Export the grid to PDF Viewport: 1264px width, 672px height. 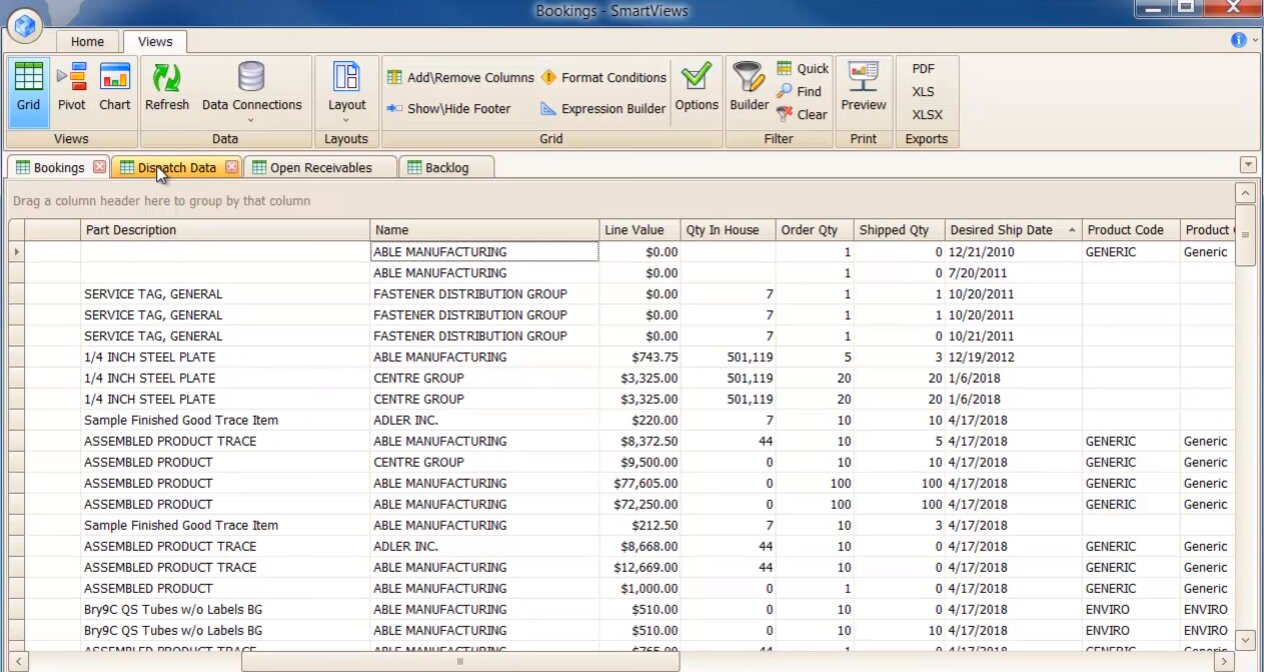[923, 69]
